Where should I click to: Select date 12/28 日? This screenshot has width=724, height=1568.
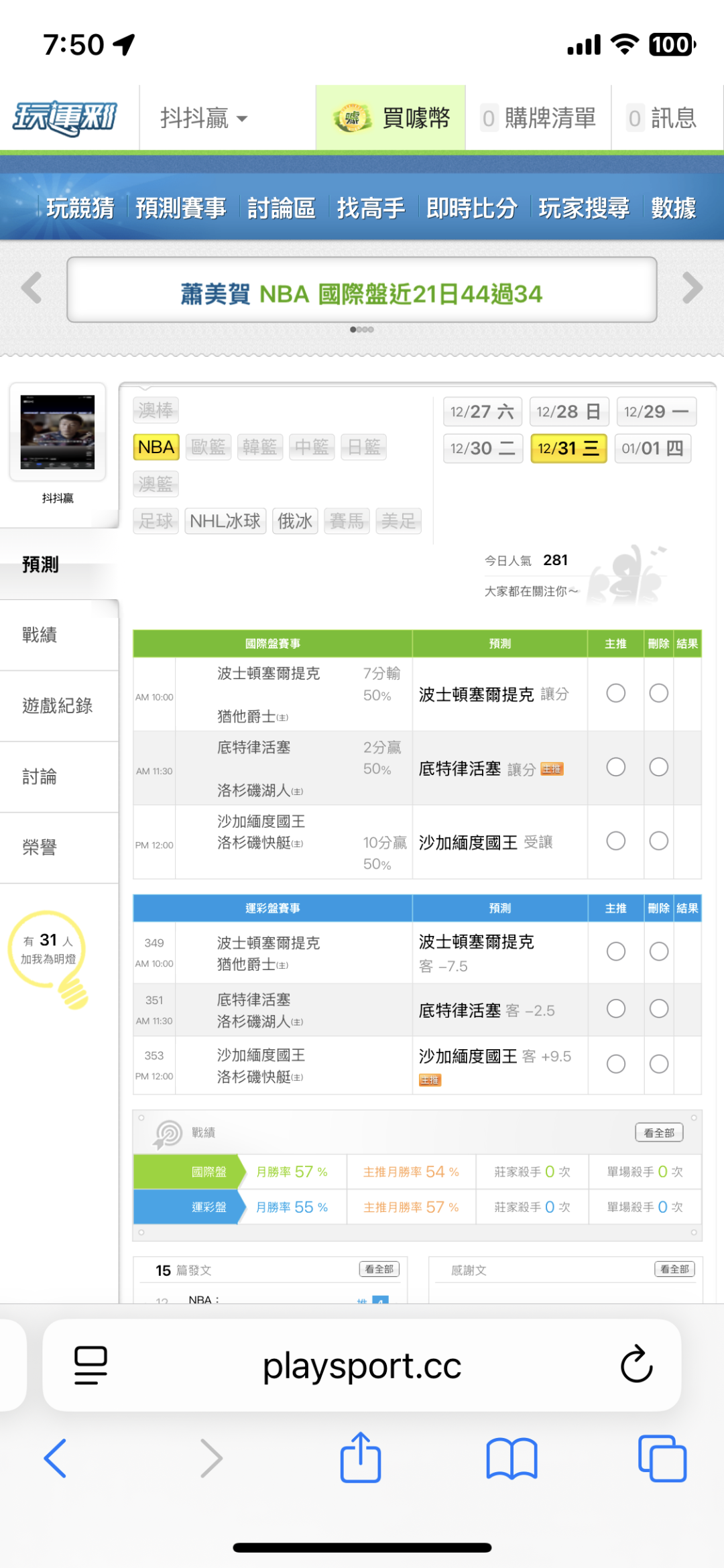tap(569, 412)
